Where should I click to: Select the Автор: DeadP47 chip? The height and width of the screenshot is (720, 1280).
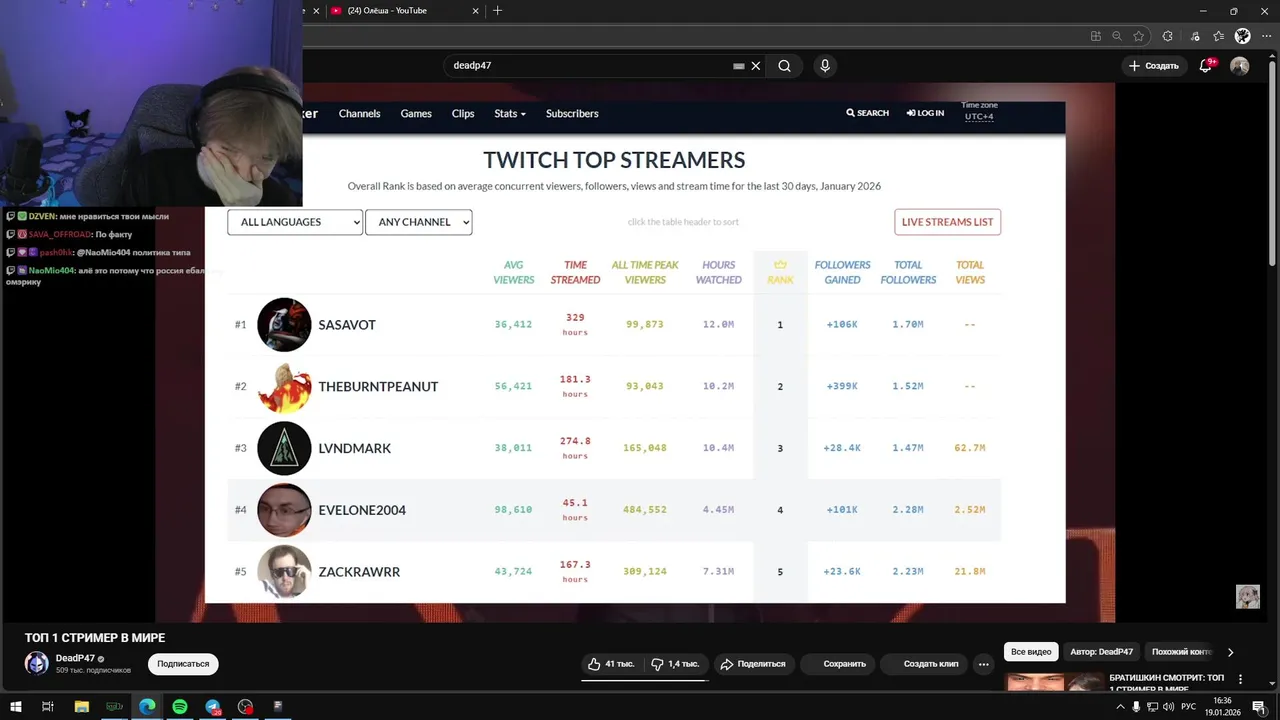click(x=1101, y=652)
